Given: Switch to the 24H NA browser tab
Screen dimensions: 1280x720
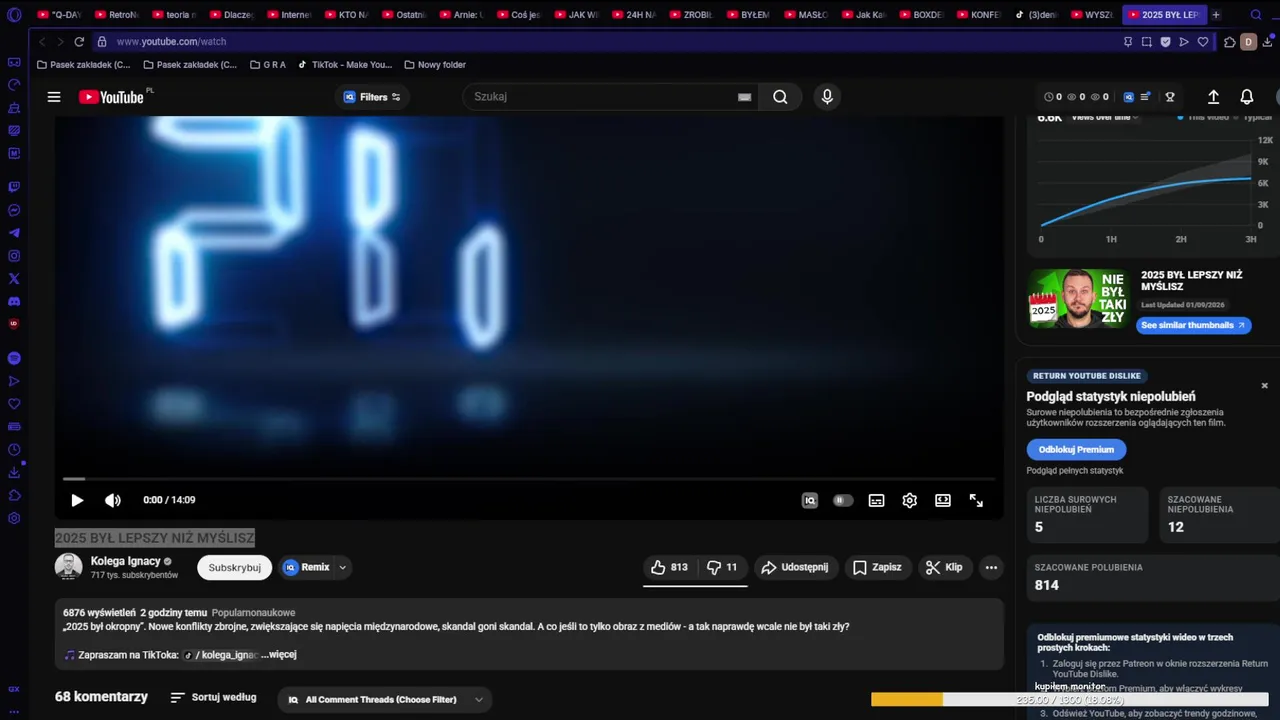Looking at the screenshot, I should tap(633, 15).
